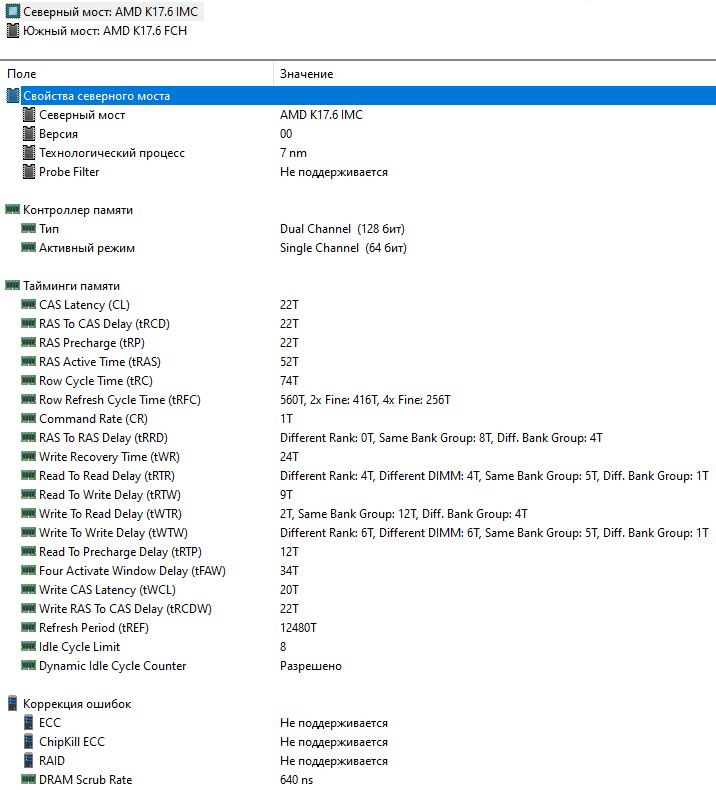
Task: Click the icon of RAS To CAS Delay (tRCD)
Action: tap(28, 323)
